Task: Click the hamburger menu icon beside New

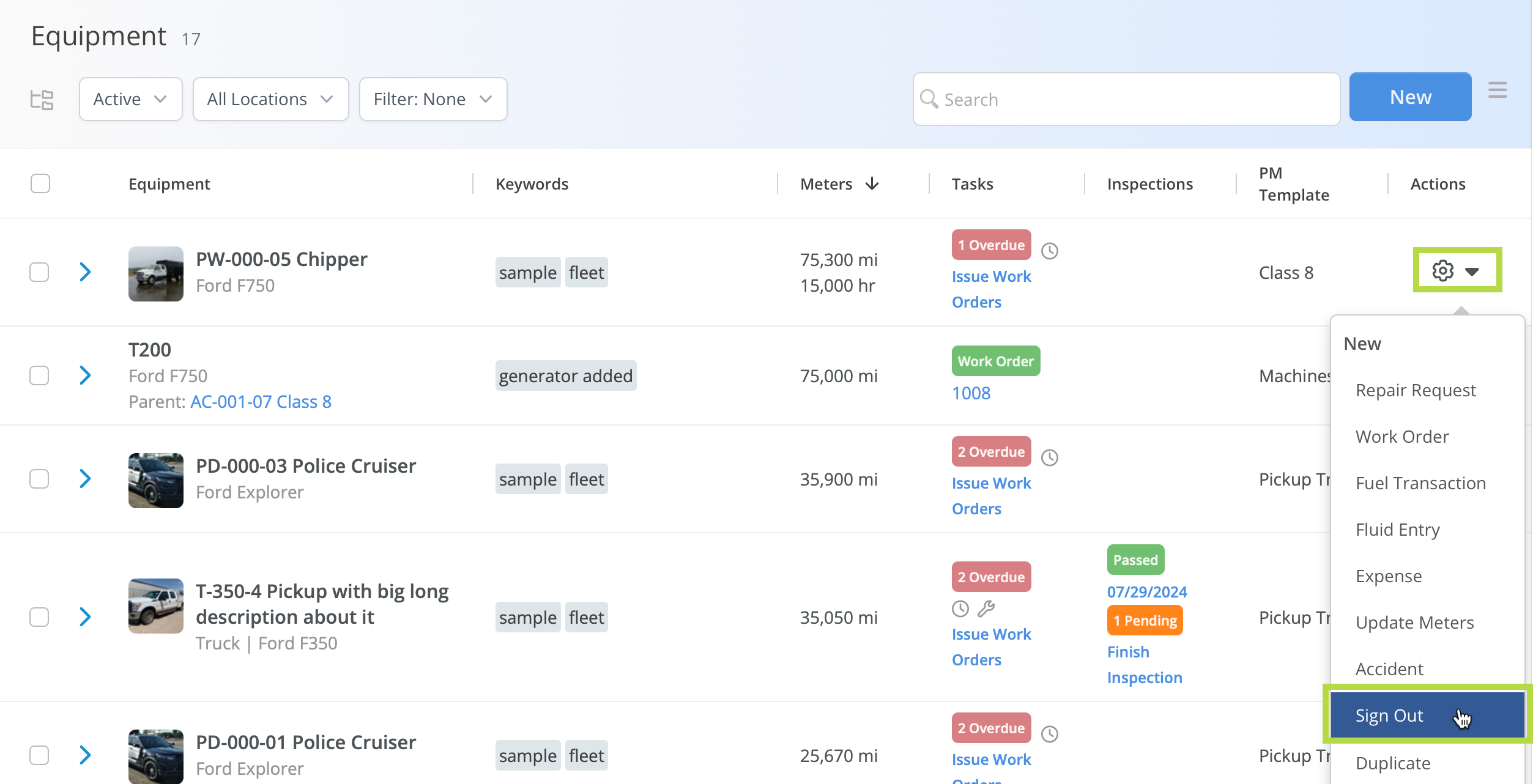Action: pos(1497,91)
